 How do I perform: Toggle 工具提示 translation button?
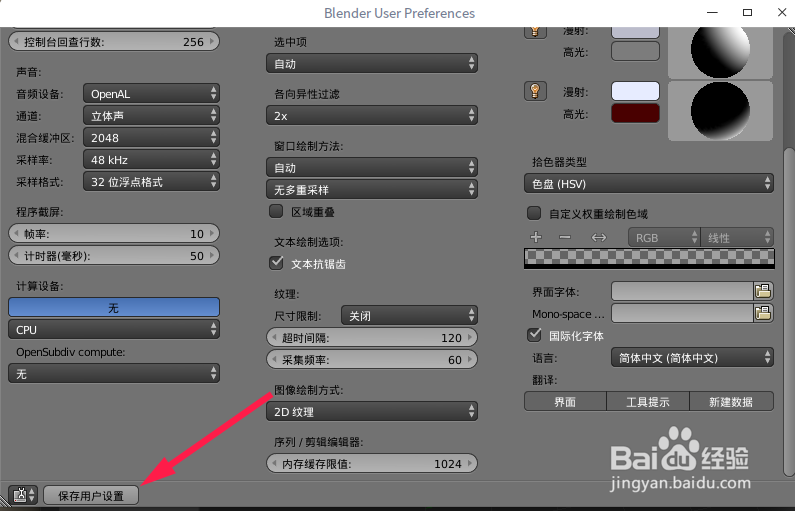pyautogui.click(x=648, y=402)
